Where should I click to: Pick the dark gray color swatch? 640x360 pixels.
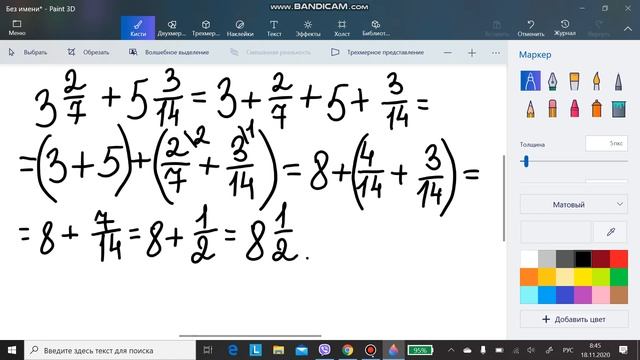coord(565,259)
